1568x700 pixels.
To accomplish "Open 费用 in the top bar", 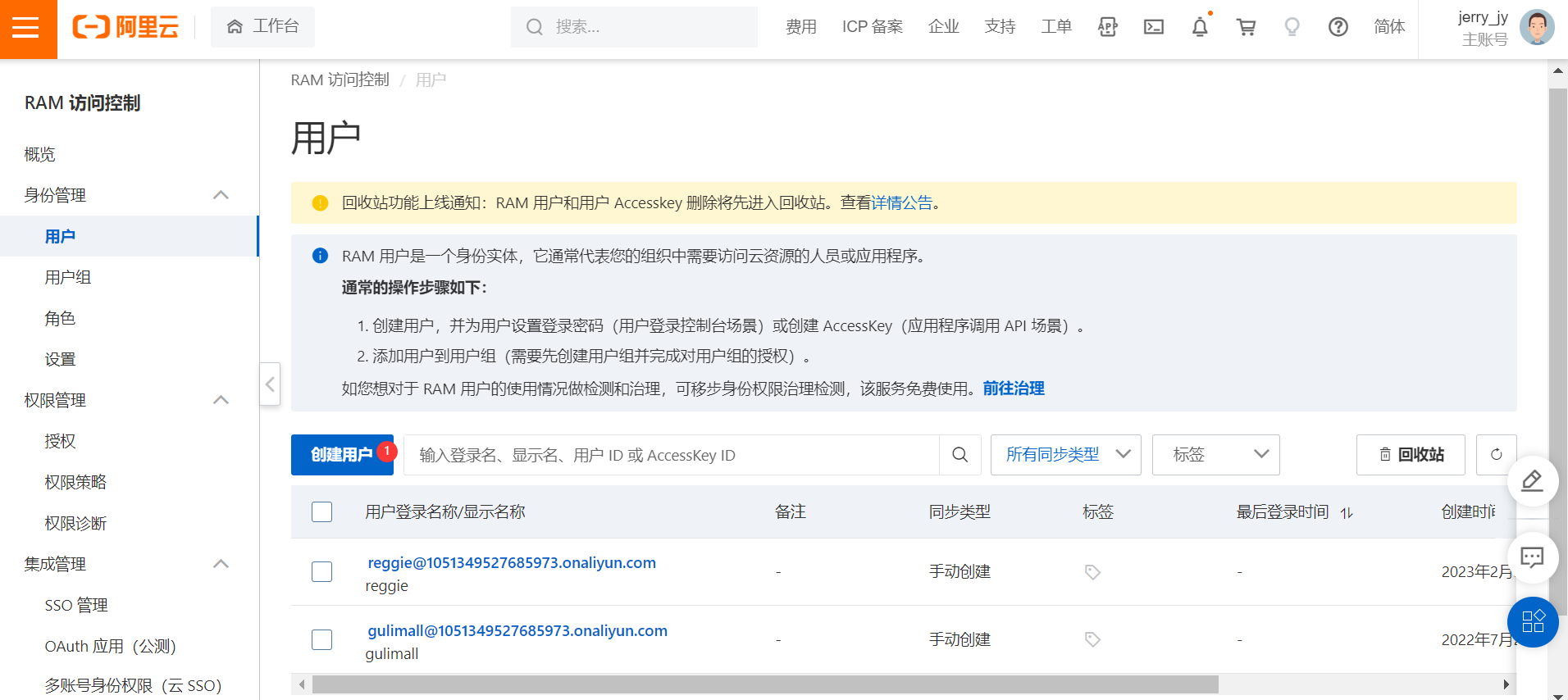I will point(801,27).
